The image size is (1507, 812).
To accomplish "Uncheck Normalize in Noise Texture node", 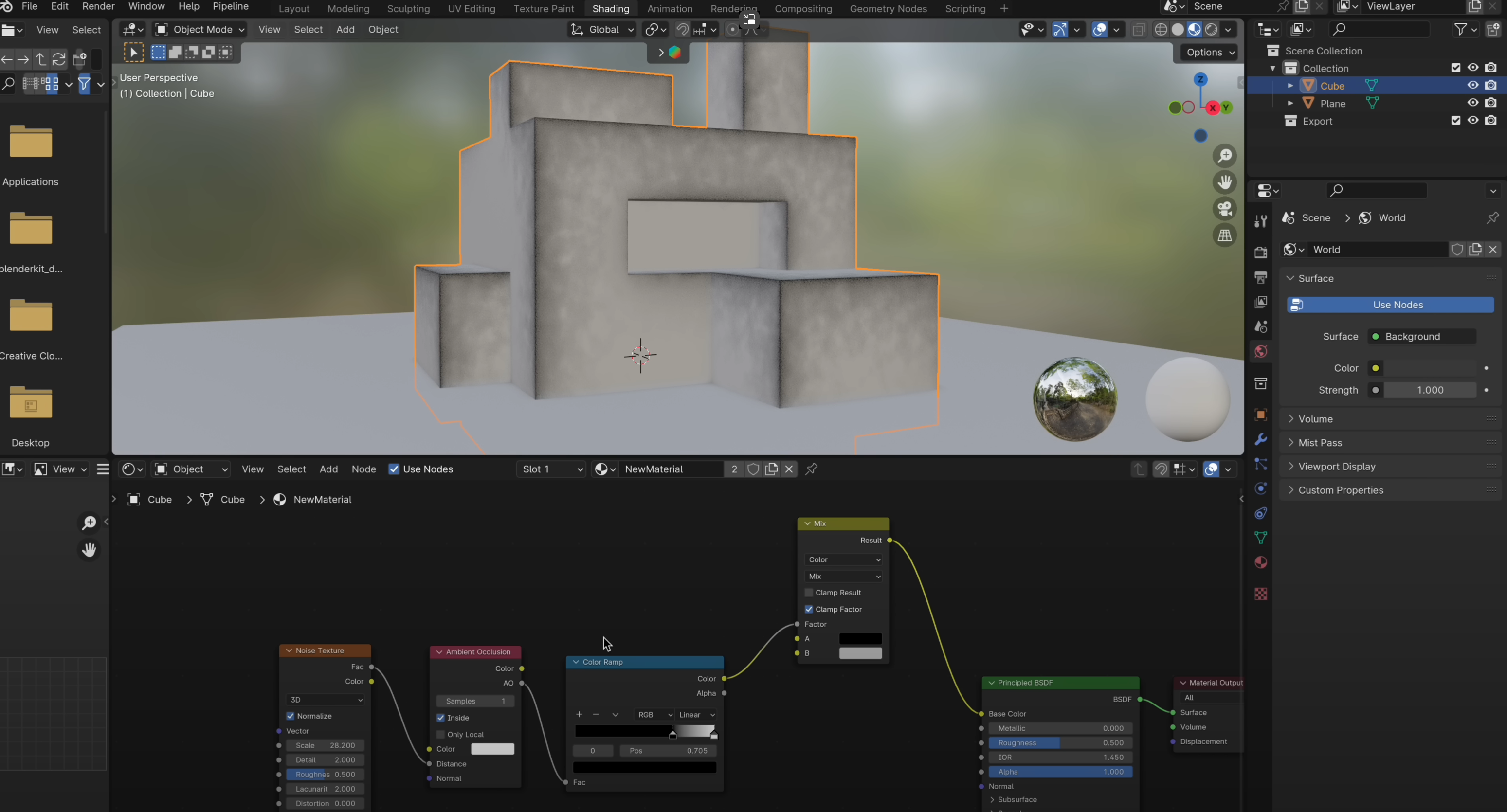I will [291, 716].
